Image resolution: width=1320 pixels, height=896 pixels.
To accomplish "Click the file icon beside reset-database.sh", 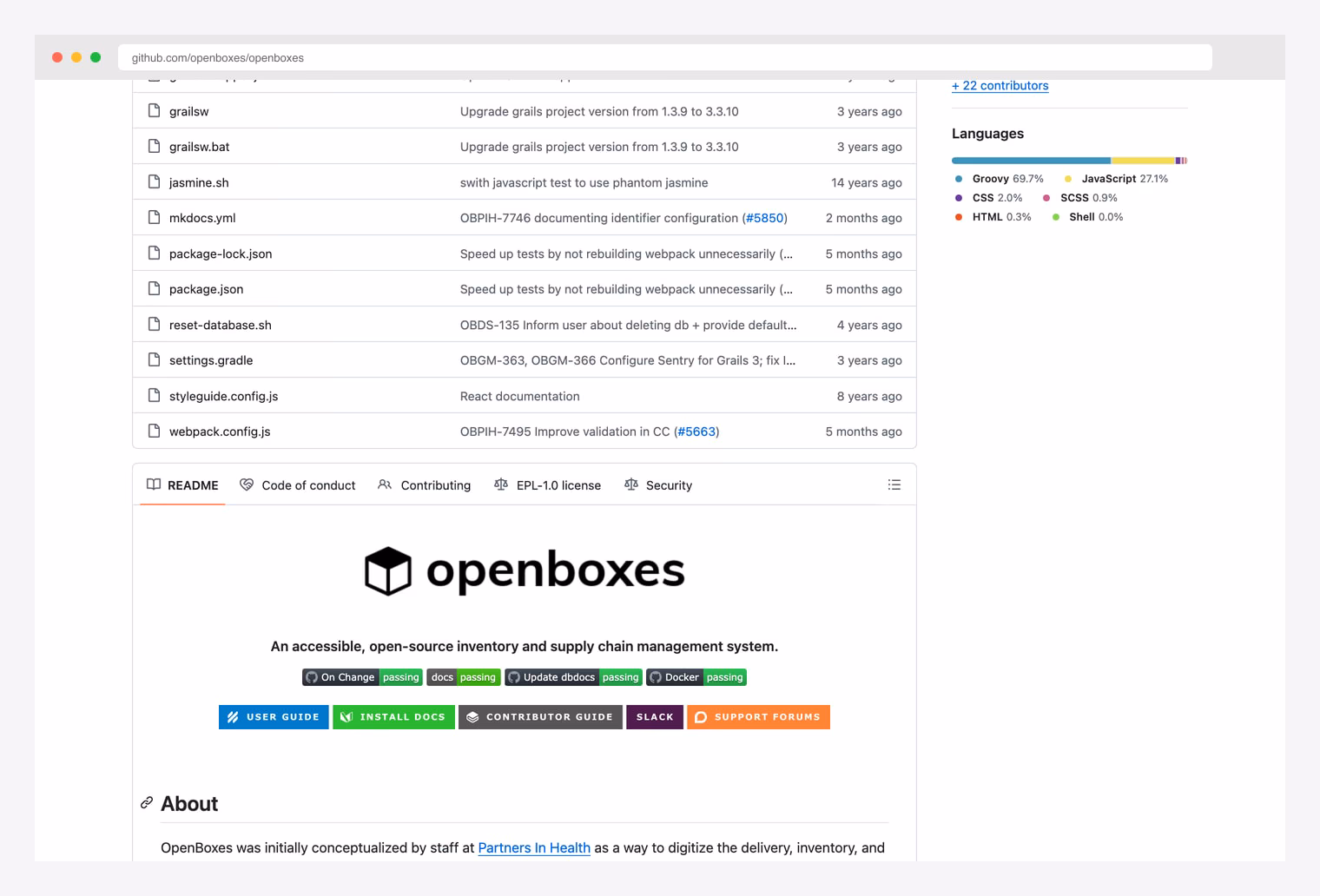I will click(x=154, y=324).
